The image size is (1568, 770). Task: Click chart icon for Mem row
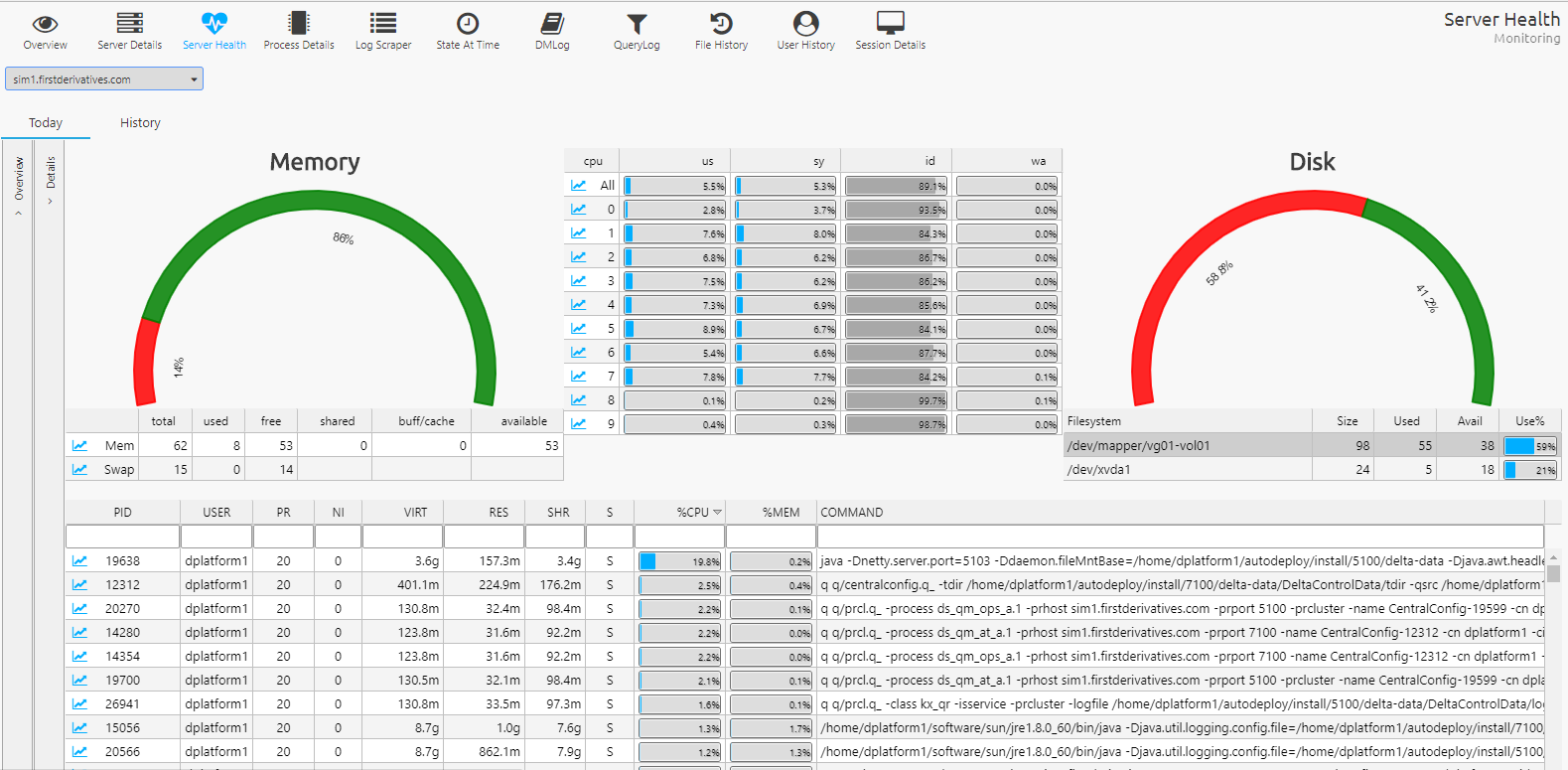pyautogui.click(x=79, y=445)
